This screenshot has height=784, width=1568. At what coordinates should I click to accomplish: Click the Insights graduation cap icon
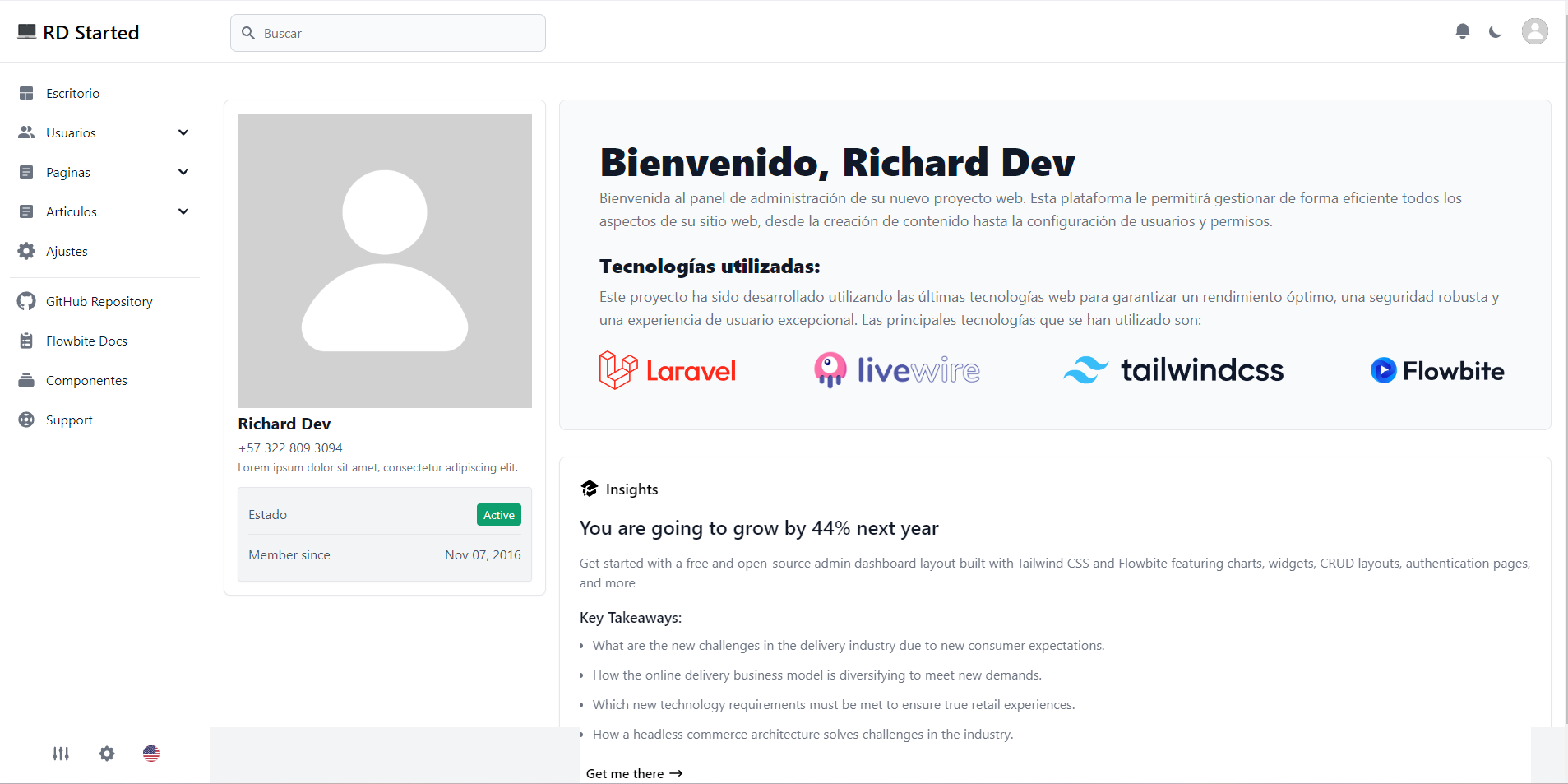click(x=590, y=489)
